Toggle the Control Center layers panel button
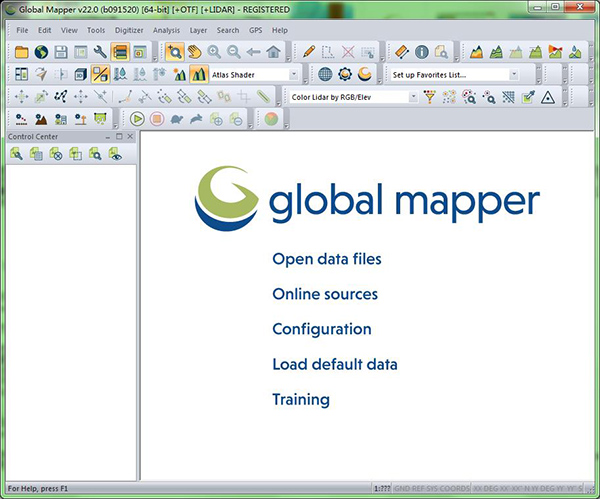600x499 pixels. coord(120,52)
